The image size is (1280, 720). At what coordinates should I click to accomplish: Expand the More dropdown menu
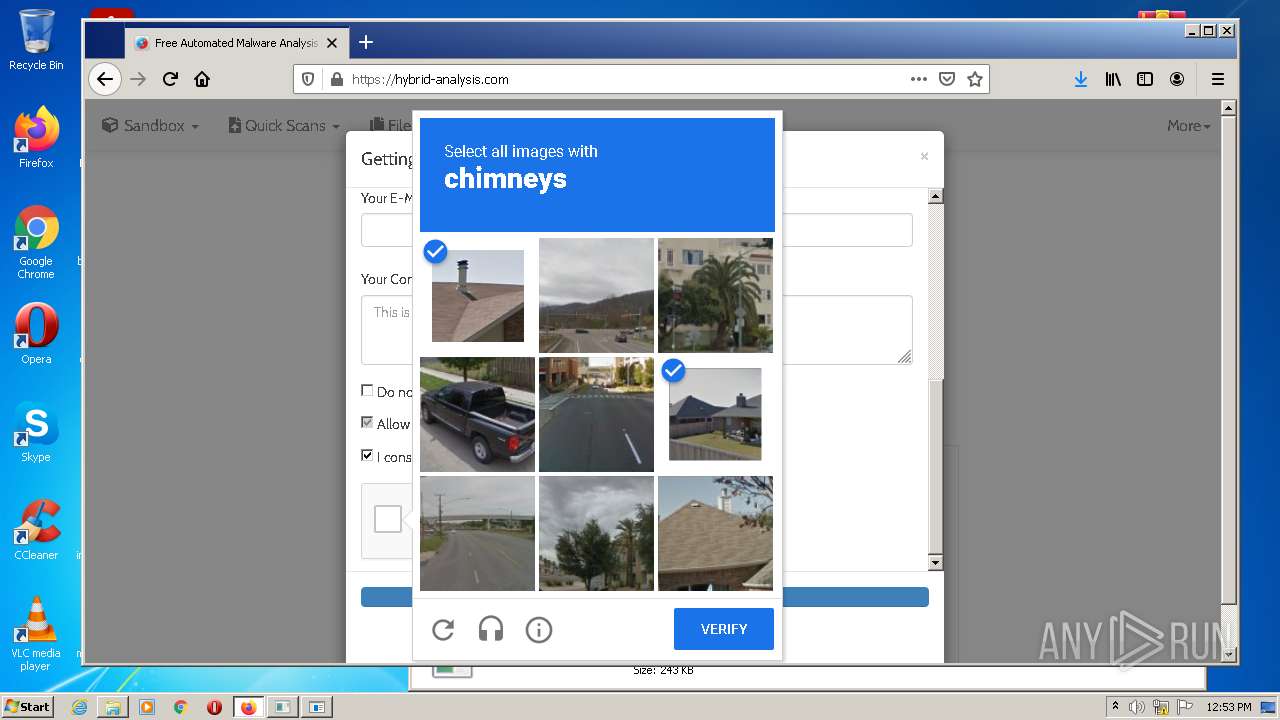coord(1189,125)
